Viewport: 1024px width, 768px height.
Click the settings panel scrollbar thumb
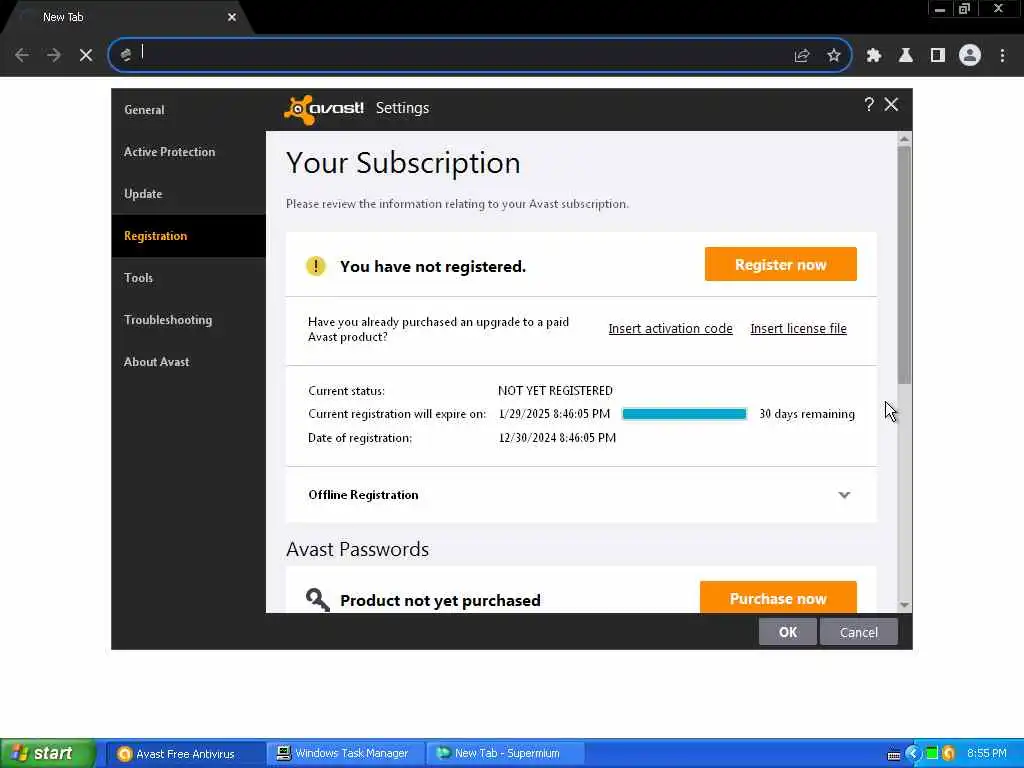click(904, 264)
